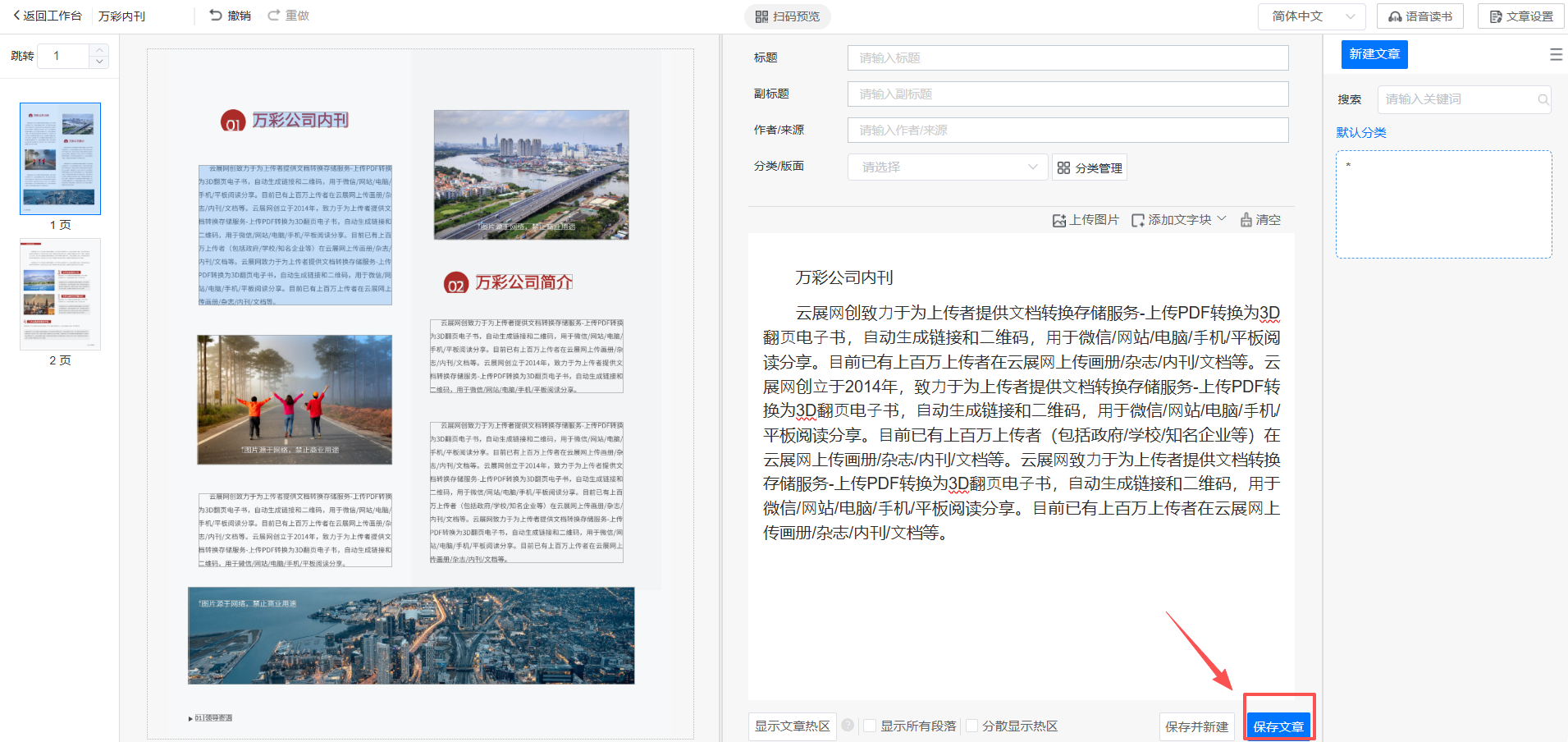This screenshot has height=742, width=1568.
Task: Click the article title input field
Action: (x=1067, y=58)
